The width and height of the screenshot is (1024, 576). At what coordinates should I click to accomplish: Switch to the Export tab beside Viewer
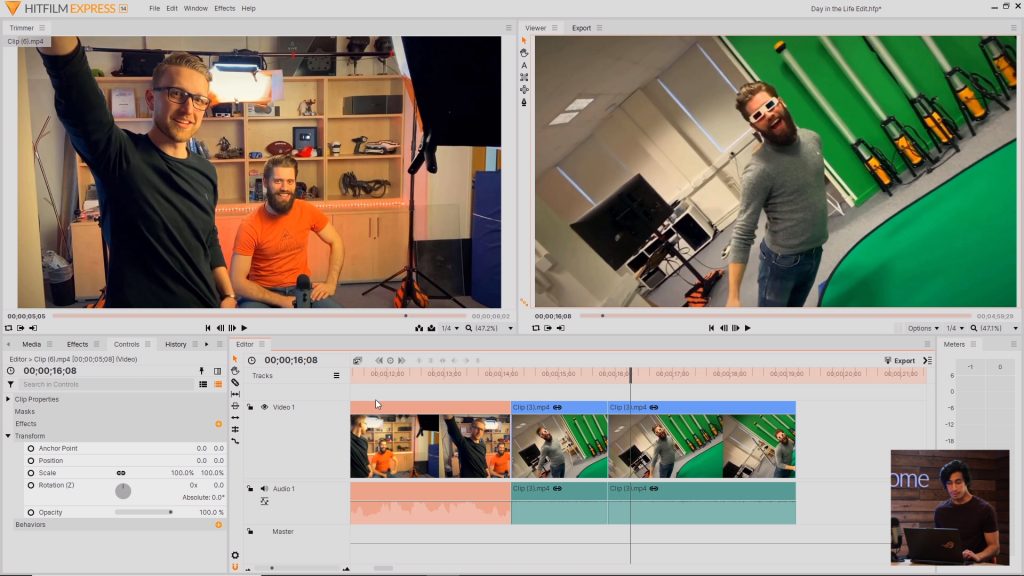click(x=581, y=28)
